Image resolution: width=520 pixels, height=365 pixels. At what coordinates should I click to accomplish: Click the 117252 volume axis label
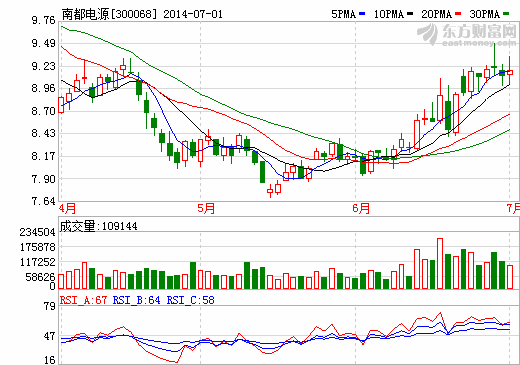coord(37,263)
